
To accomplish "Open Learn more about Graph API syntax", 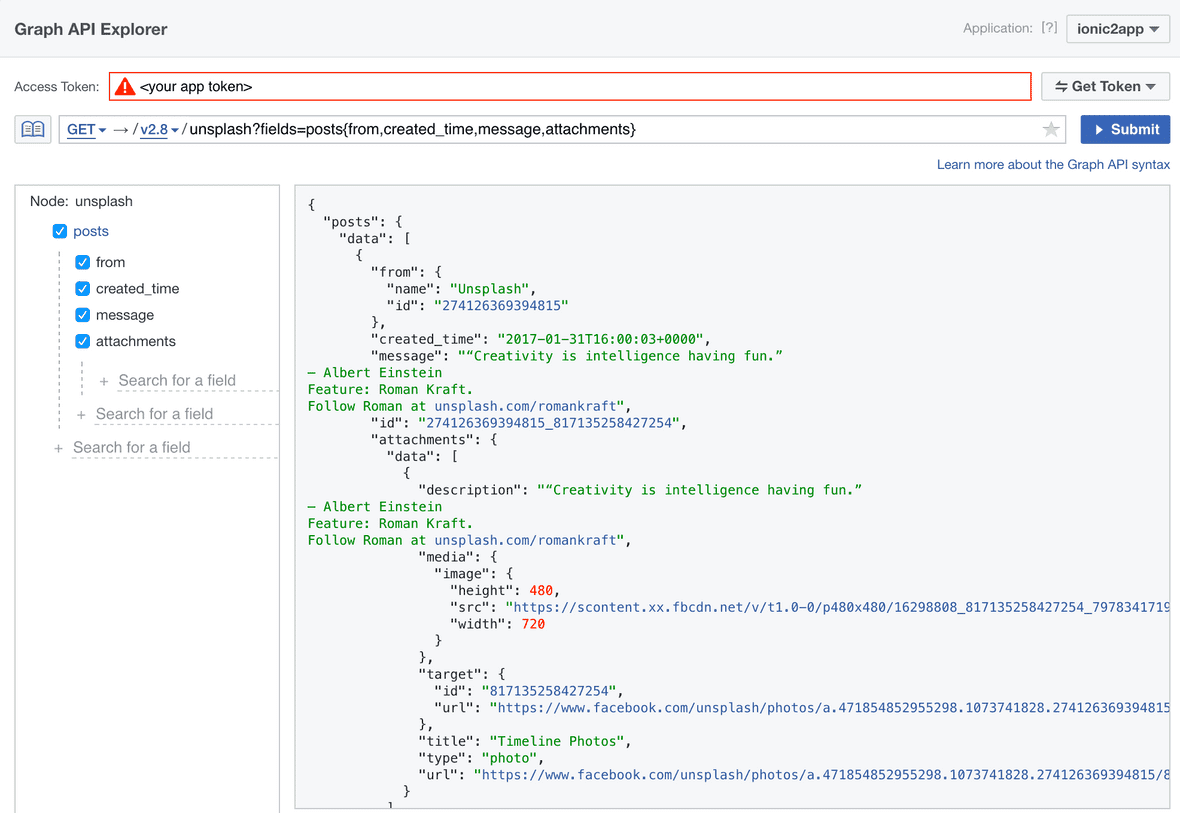I will click(x=1052, y=164).
